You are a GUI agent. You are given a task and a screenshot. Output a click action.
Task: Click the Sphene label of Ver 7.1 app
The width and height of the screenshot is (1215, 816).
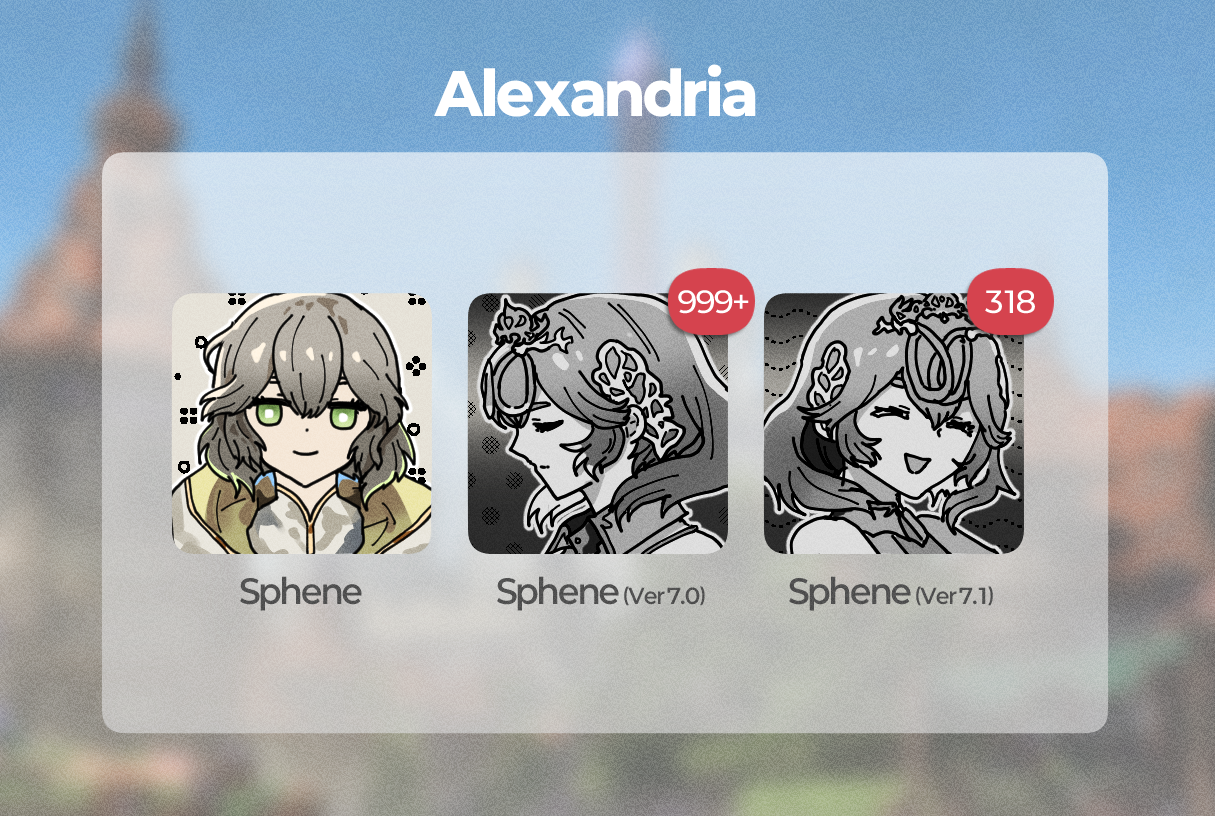point(849,592)
